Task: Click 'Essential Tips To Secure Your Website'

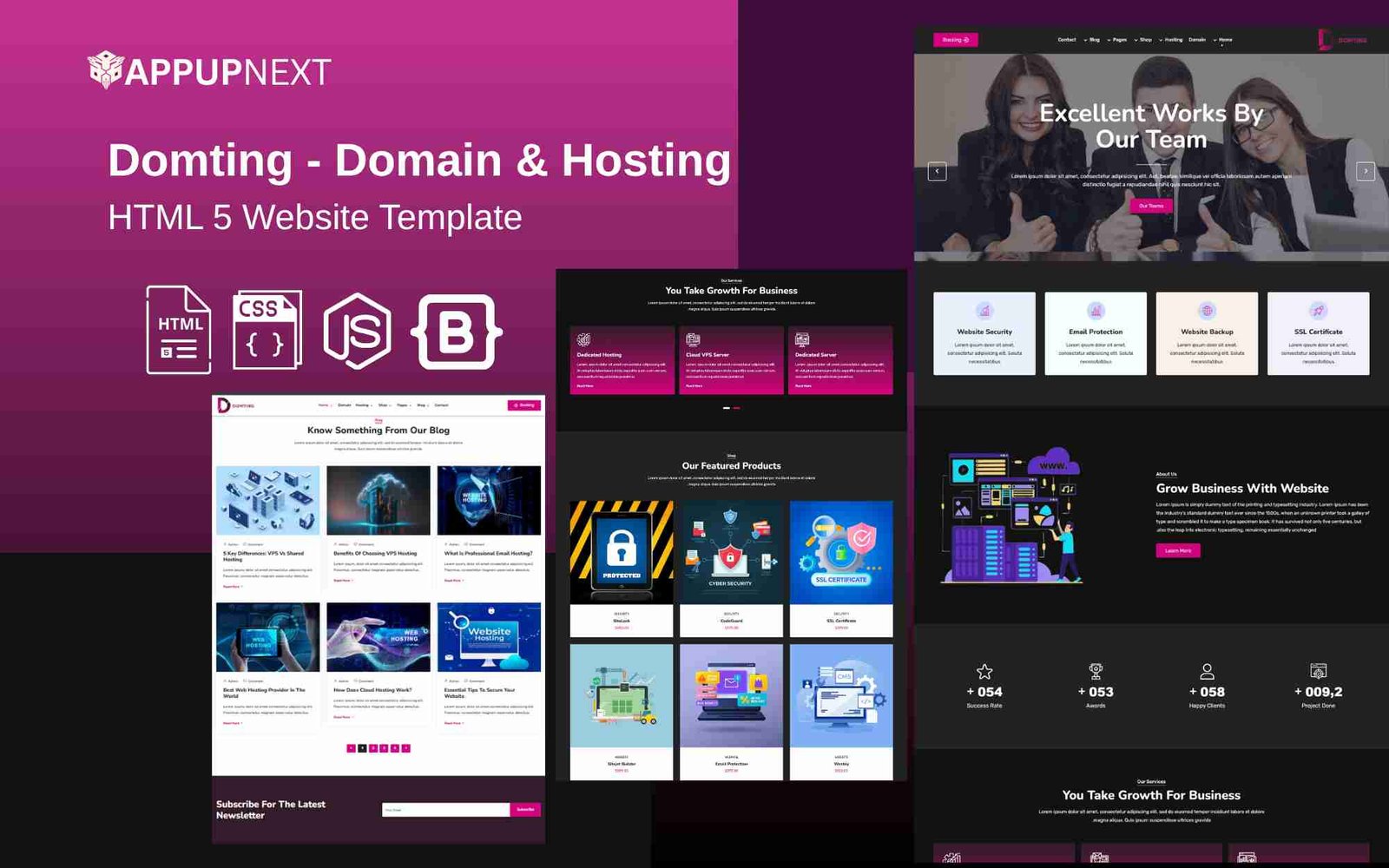Action: [479, 693]
